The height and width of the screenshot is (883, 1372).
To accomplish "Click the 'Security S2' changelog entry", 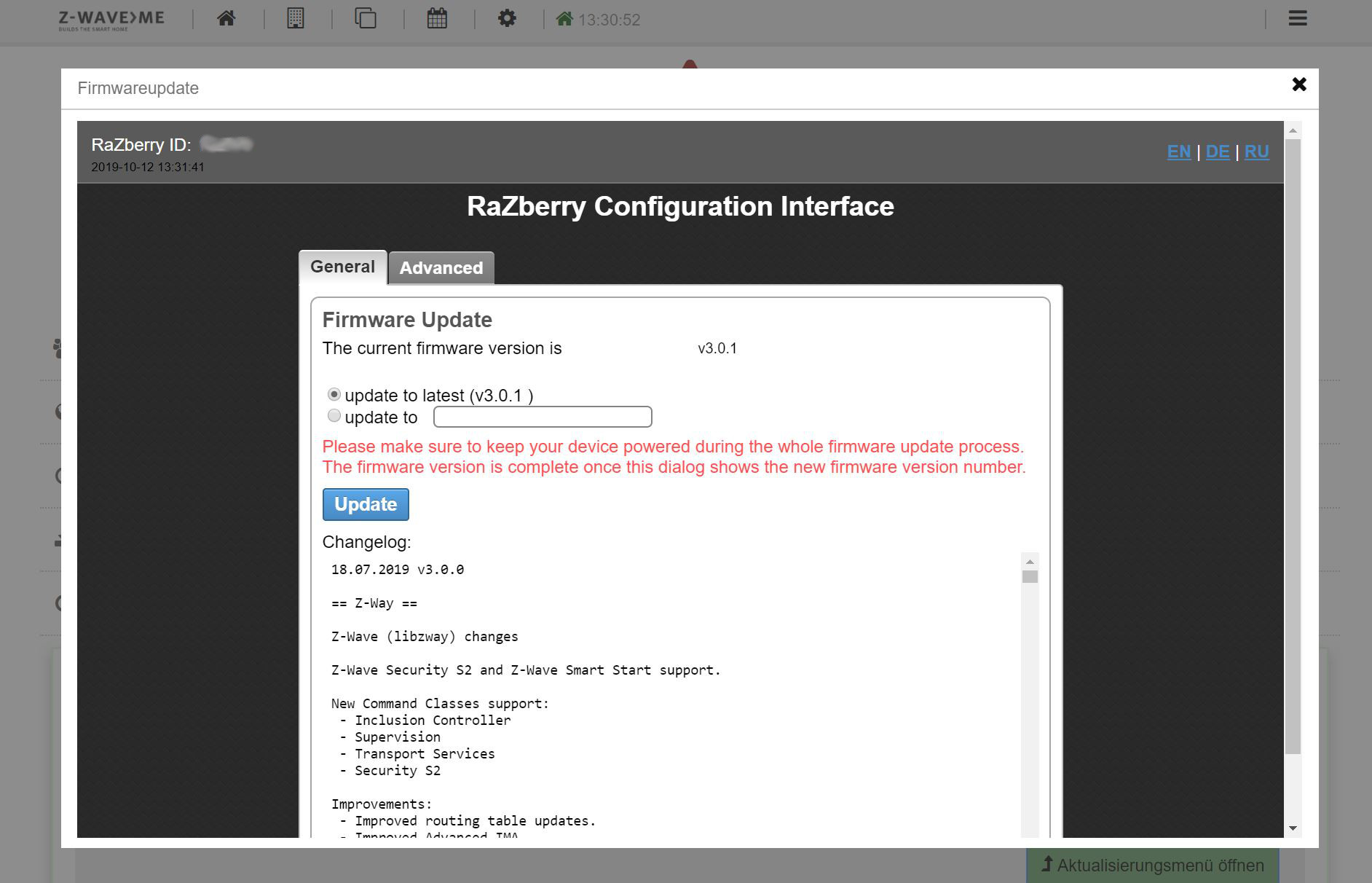I will 398,771.
